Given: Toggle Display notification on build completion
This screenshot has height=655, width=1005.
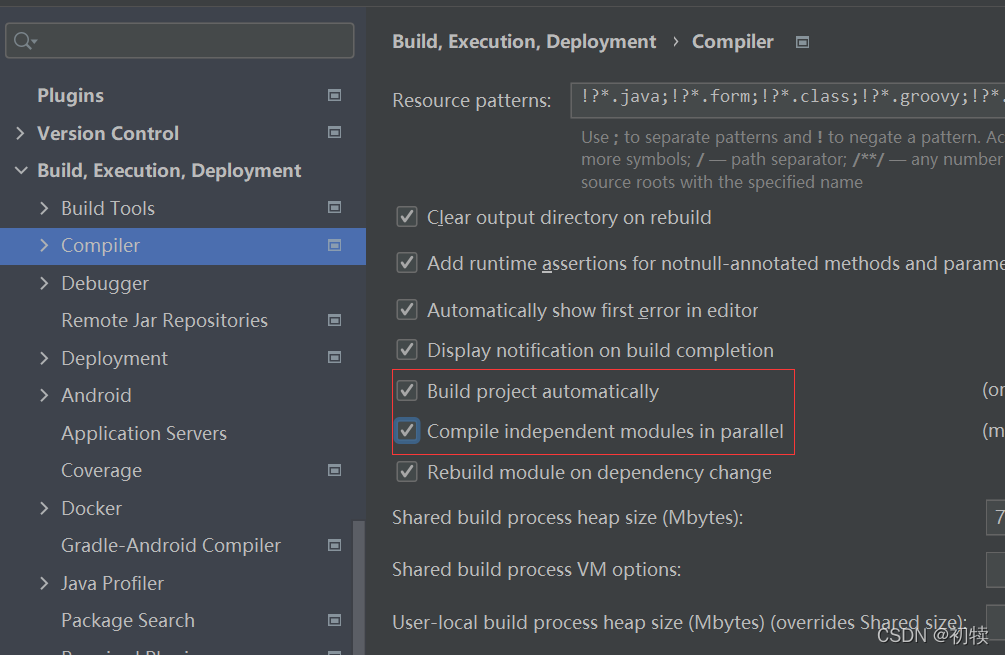Looking at the screenshot, I should [x=407, y=350].
